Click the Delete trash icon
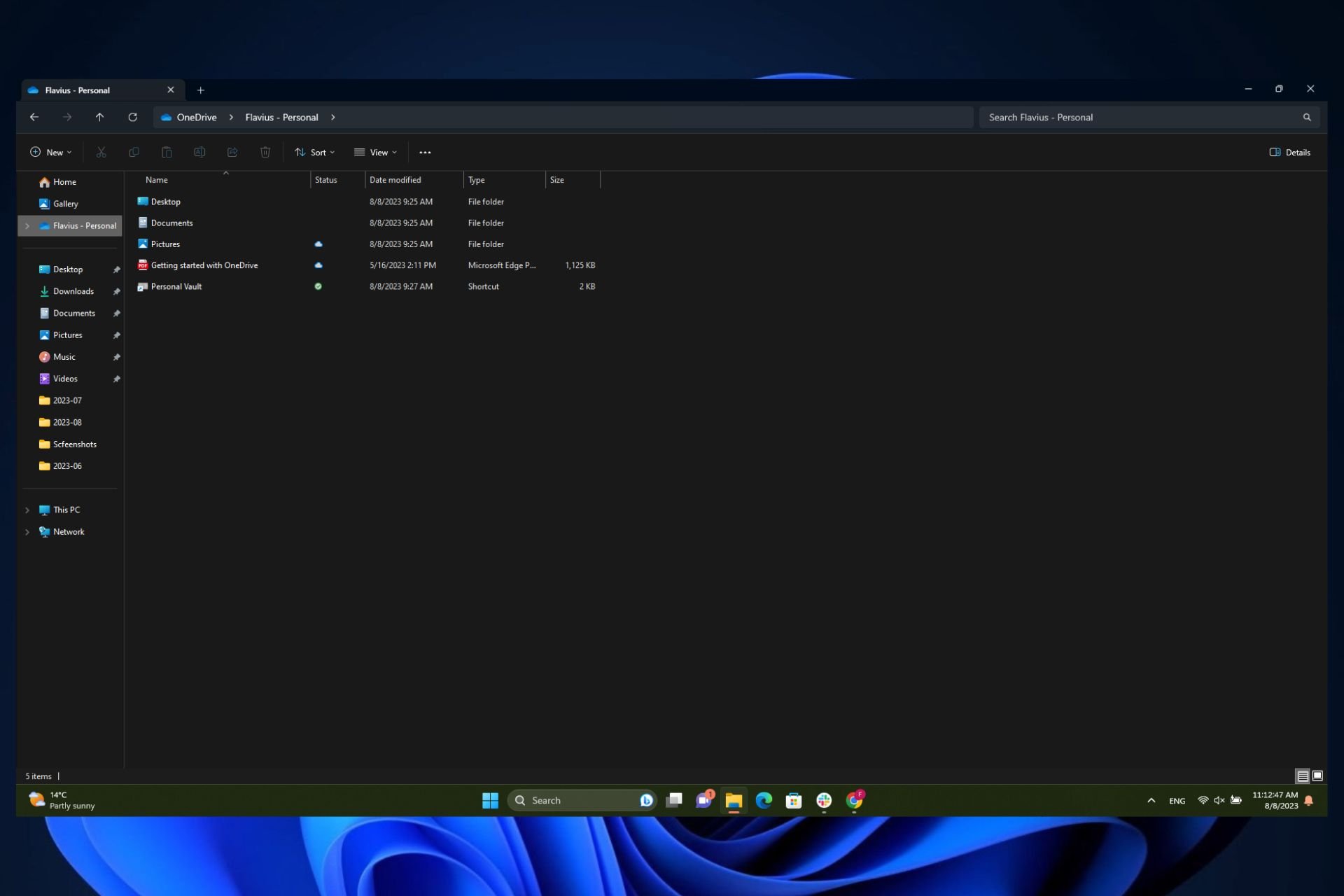Screen dimensions: 1344x896 coord(265,152)
